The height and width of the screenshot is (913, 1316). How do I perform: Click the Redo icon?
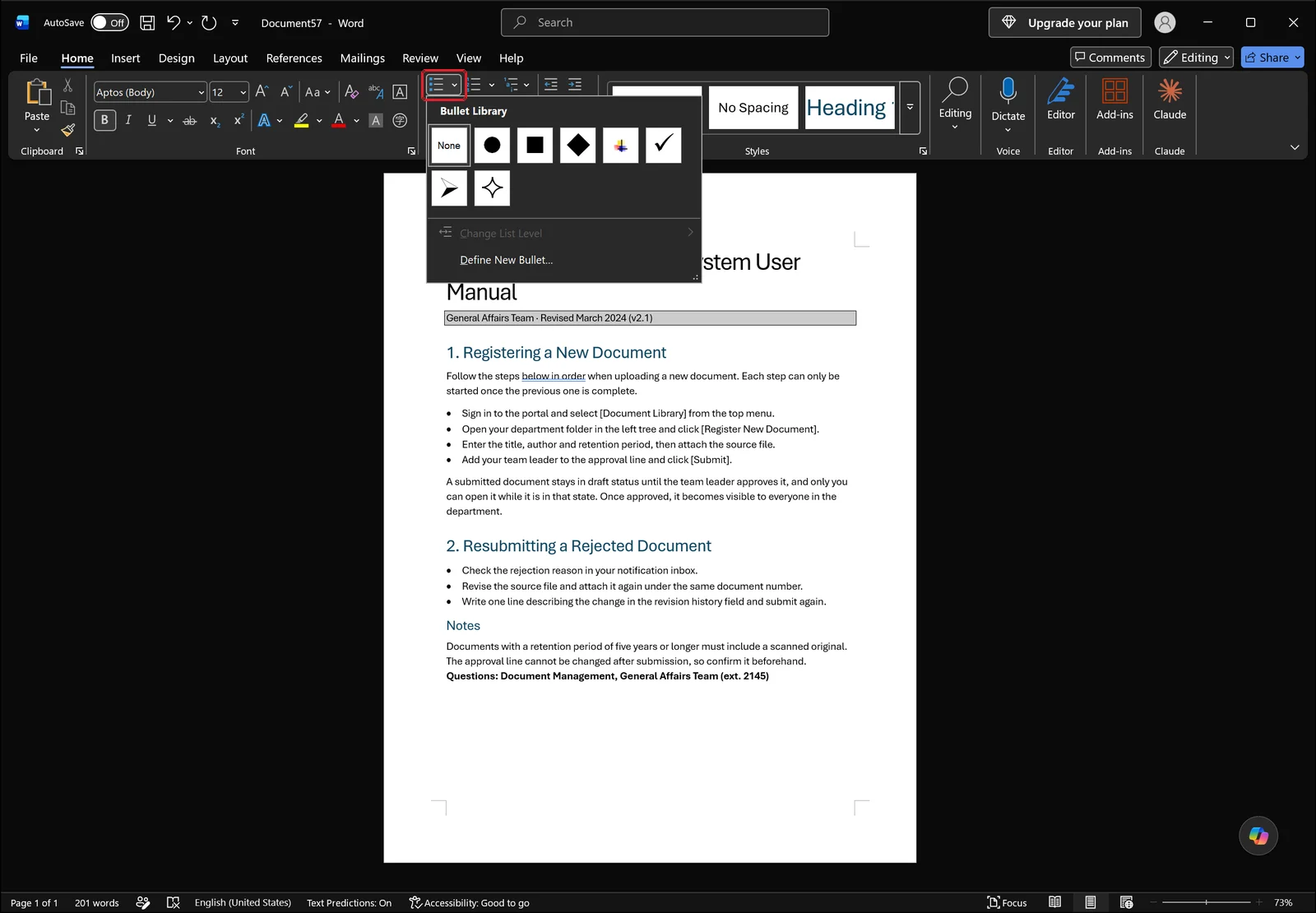point(209,23)
